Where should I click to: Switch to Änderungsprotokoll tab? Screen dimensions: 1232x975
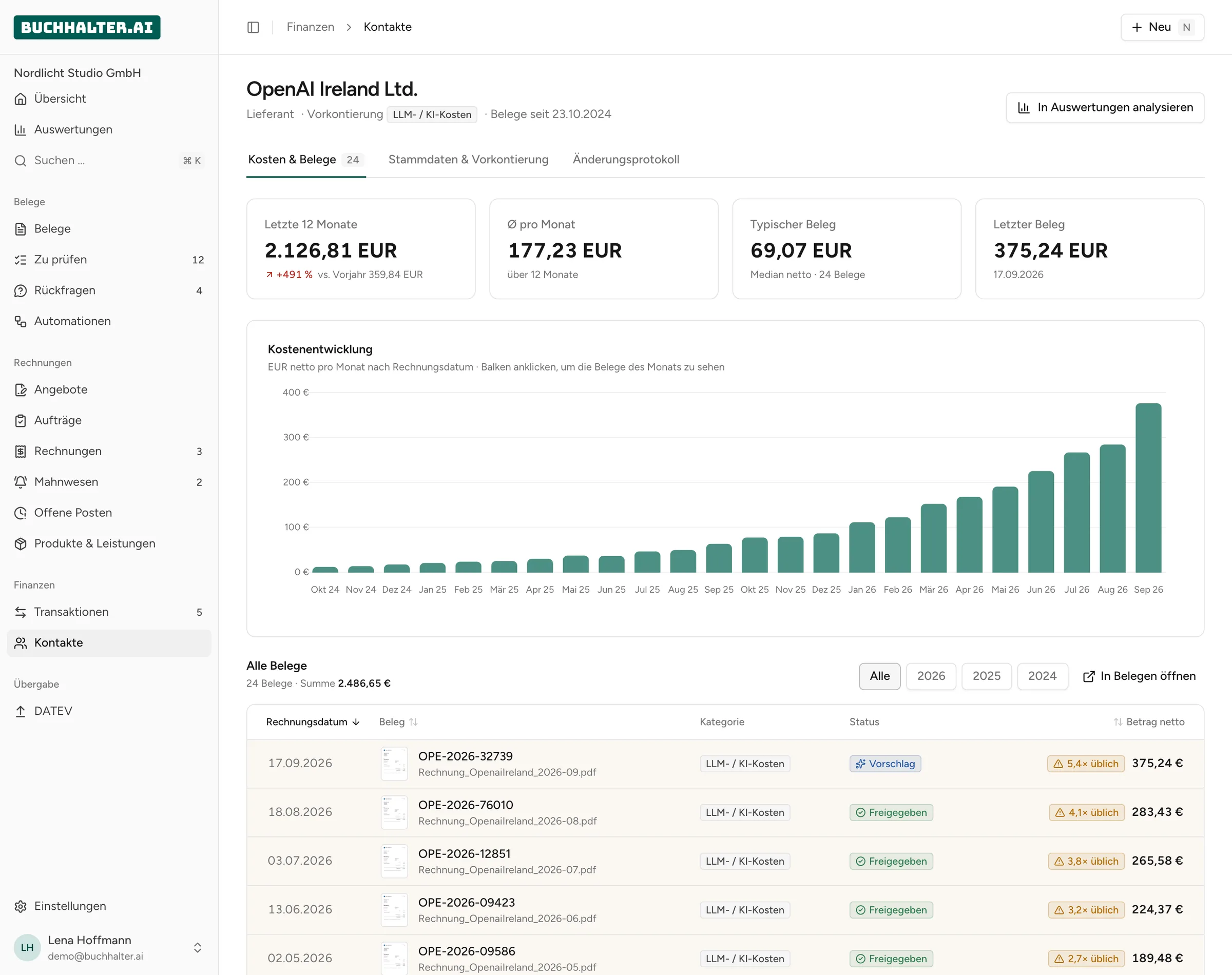tap(626, 160)
